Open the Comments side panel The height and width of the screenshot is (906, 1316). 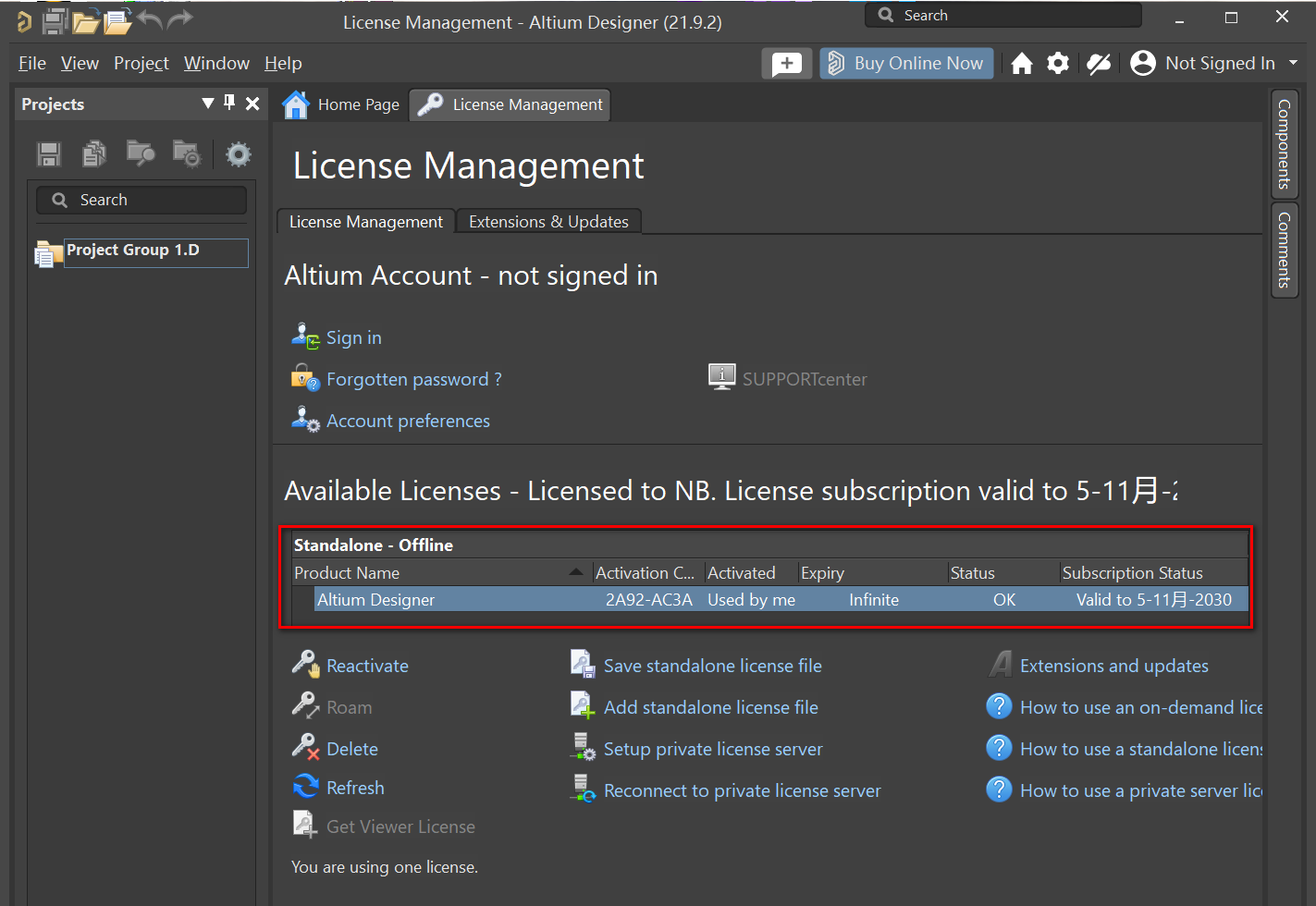[1285, 250]
